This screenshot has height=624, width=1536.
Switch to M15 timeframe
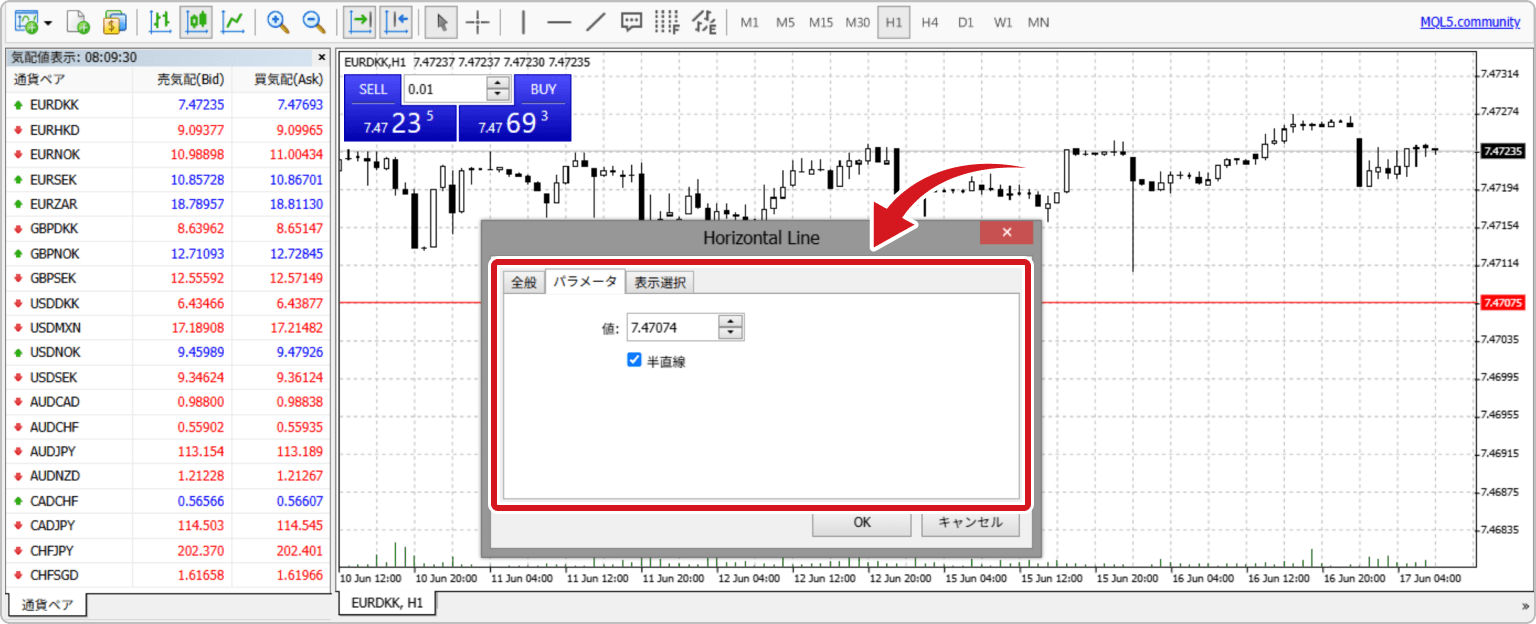pos(821,22)
